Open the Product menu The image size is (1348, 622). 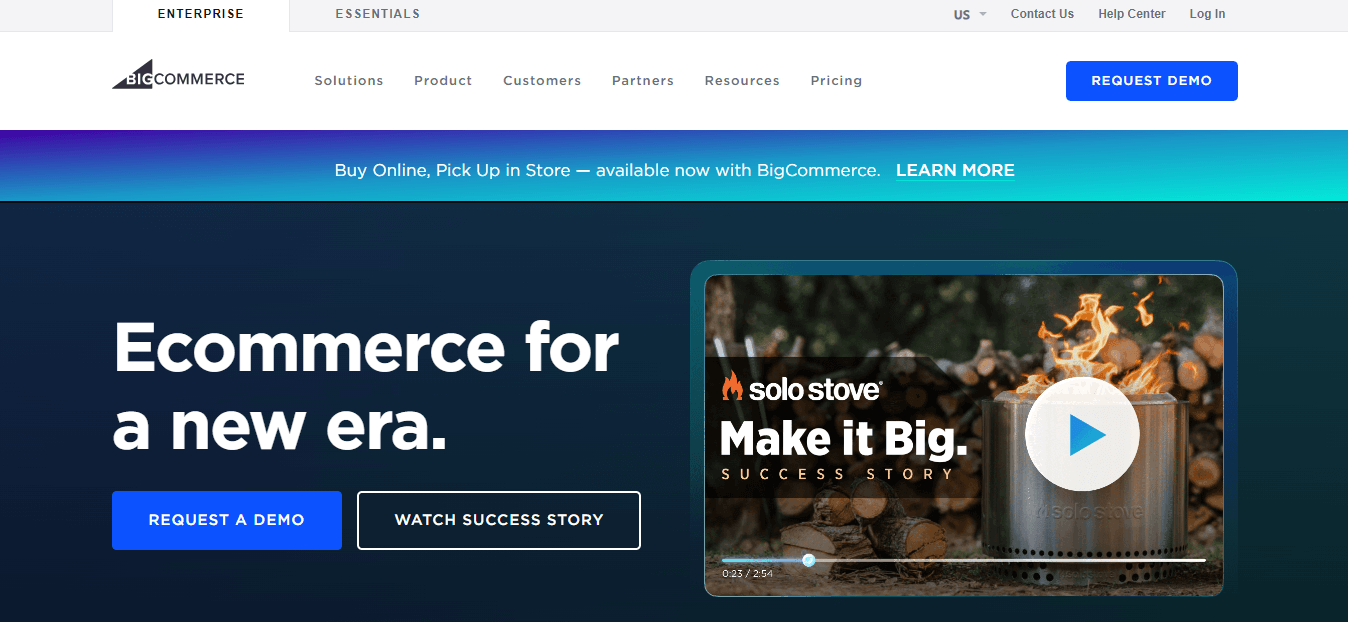[x=443, y=81]
